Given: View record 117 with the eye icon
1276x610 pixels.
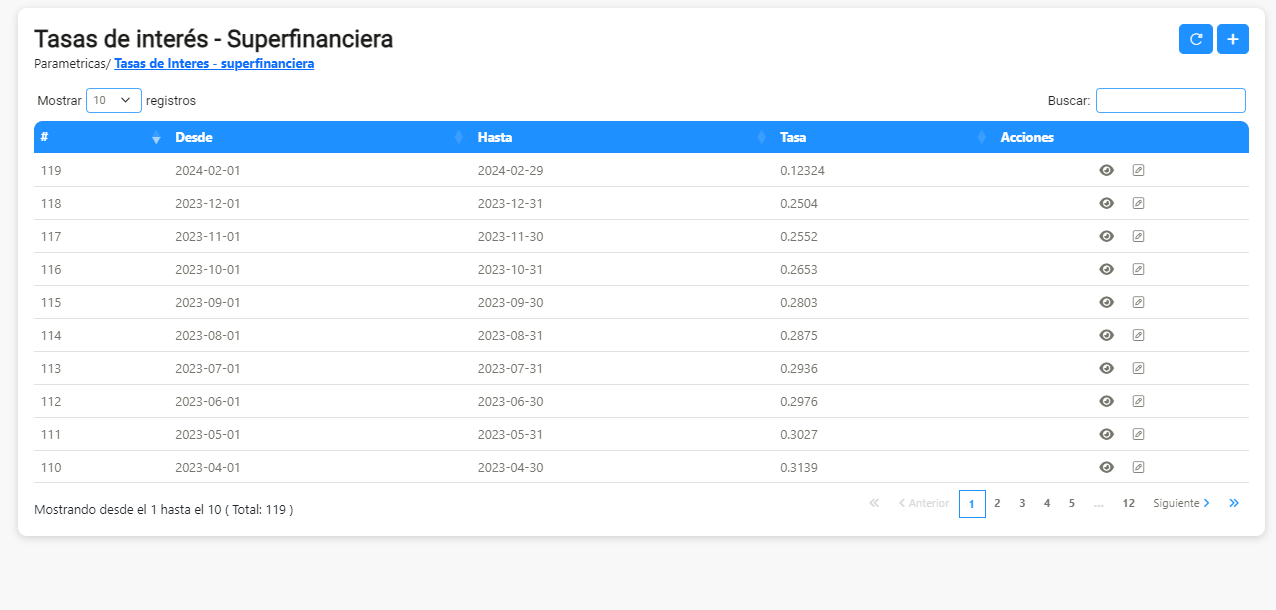Looking at the screenshot, I should (x=1106, y=236).
